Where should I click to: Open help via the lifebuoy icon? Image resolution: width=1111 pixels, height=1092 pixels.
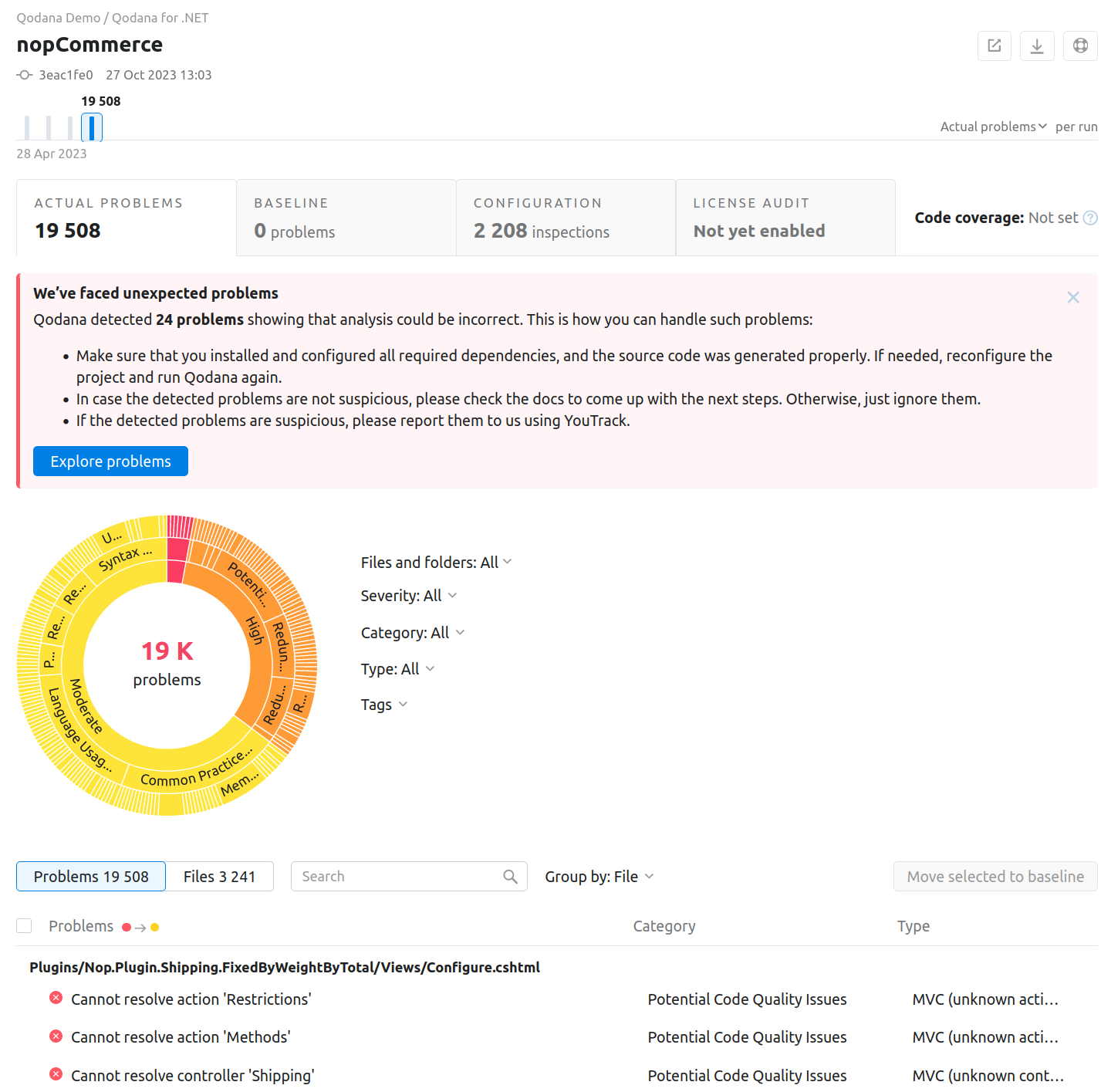pos(1080,46)
